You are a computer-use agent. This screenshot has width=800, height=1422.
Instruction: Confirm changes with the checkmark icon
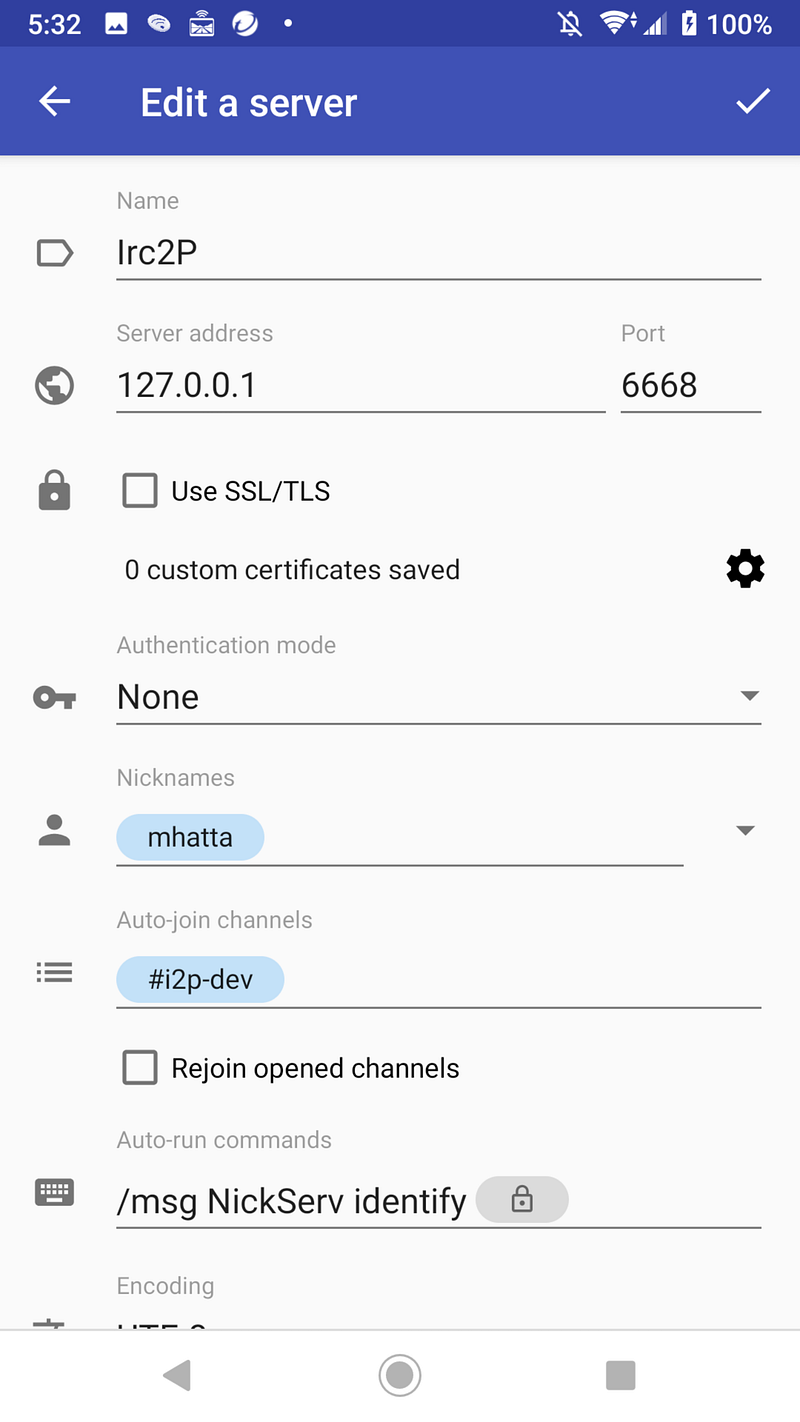pyautogui.click(x=752, y=102)
